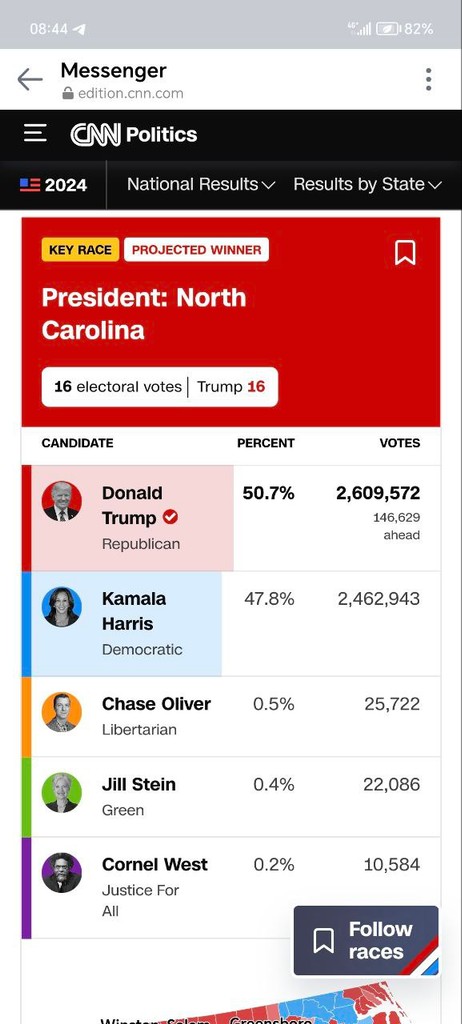
Task: Click the KEY RACE badge
Action: click(80, 249)
